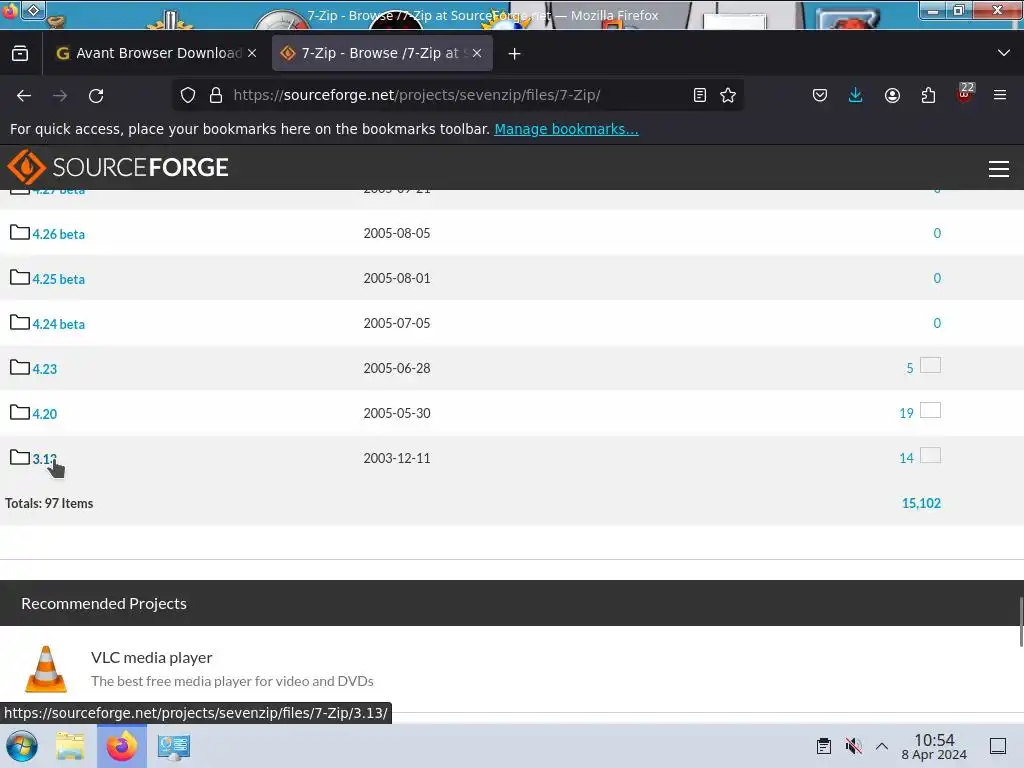Click the download count 5 for 4.23
This screenshot has height=768, width=1024.
click(x=910, y=368)
